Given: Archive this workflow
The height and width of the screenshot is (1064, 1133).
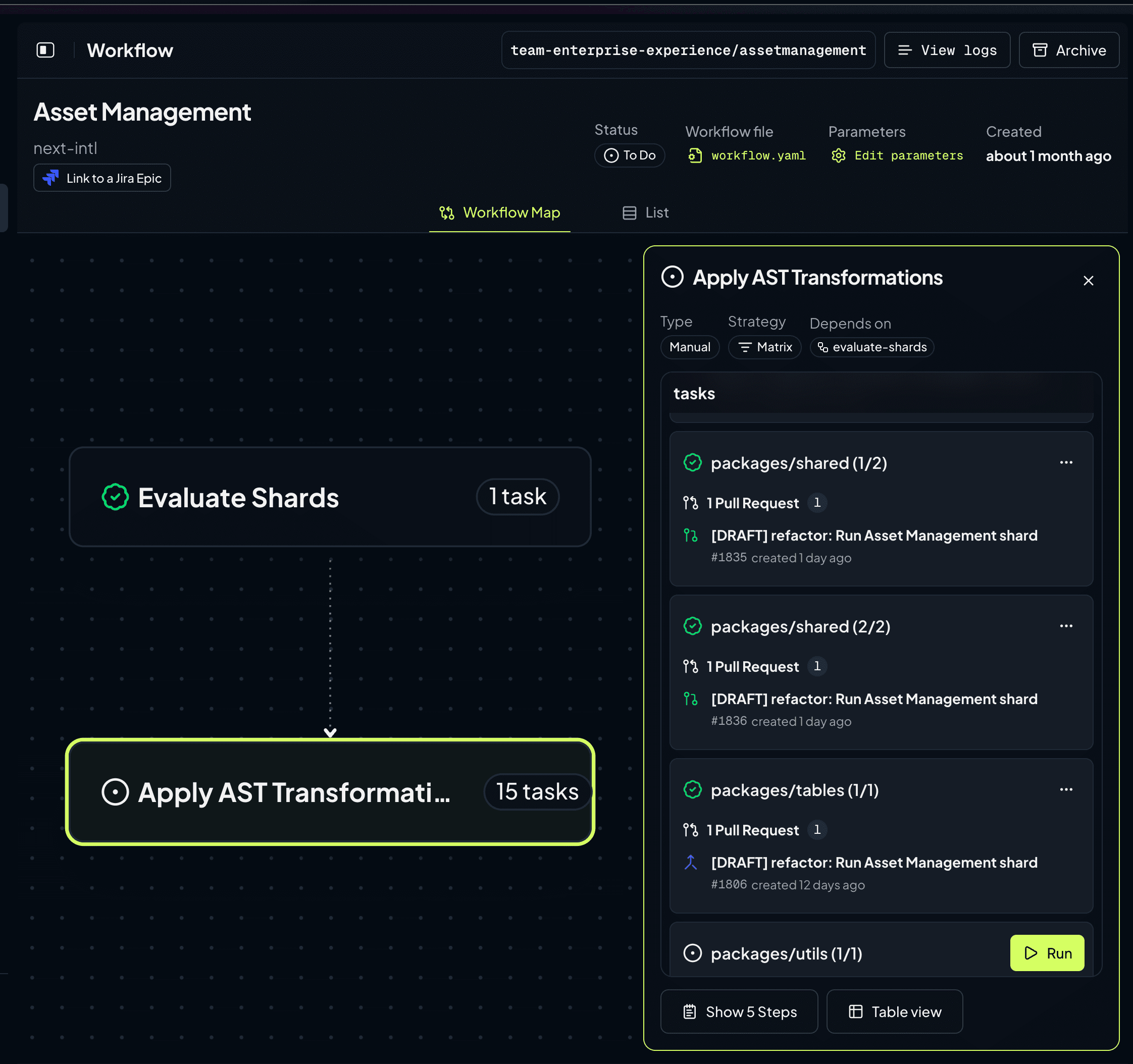Looking at the screenshot, I should coord(1068,50).
